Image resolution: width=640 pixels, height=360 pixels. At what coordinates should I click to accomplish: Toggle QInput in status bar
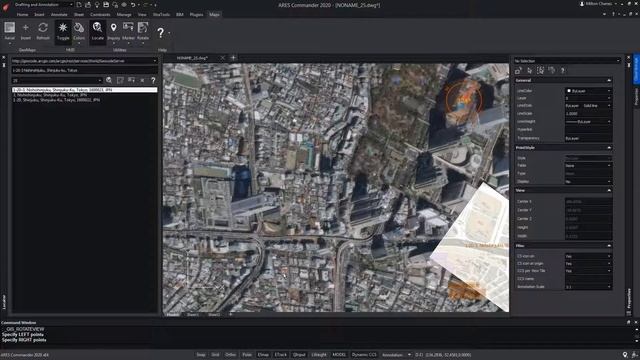(x=299, y=355)
